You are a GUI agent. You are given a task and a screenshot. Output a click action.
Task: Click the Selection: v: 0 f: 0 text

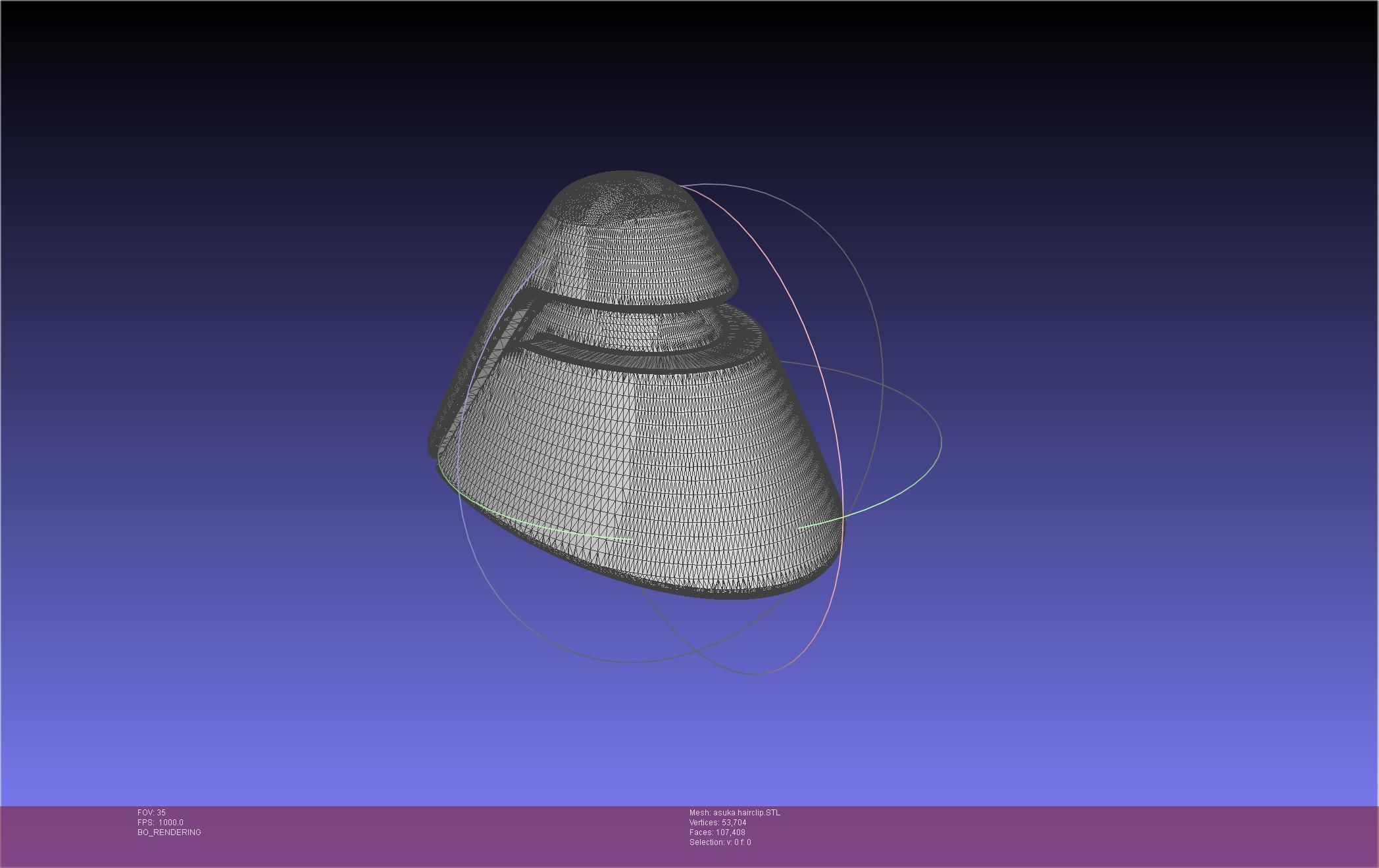coord(720,842)
